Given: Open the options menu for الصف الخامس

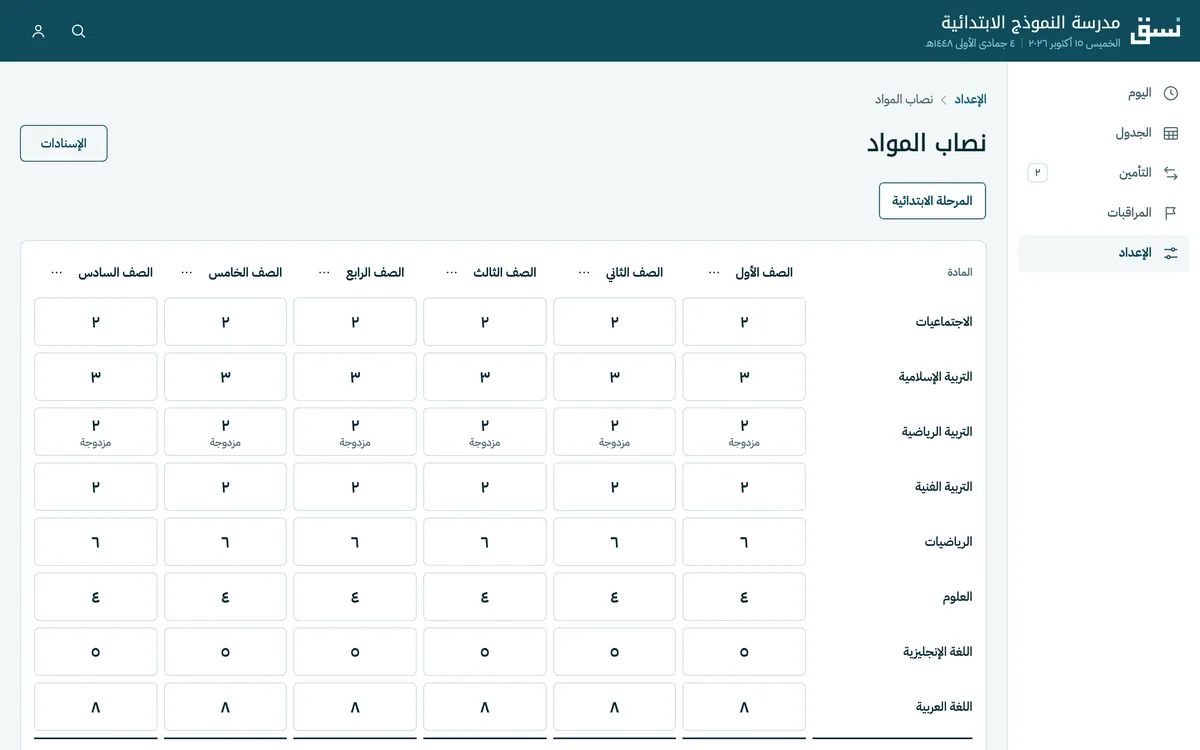Looking at the screenshot, I should (x=187, y=272).
